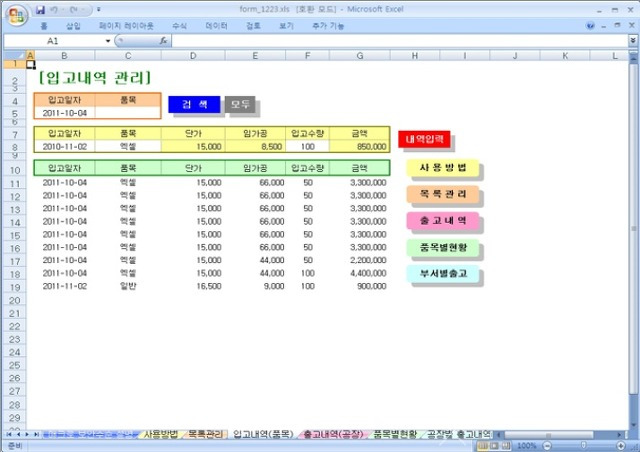This screenshot has height=452, width=640.
Task: Open the round Office button menu
Action: click(x=16, y=15)
